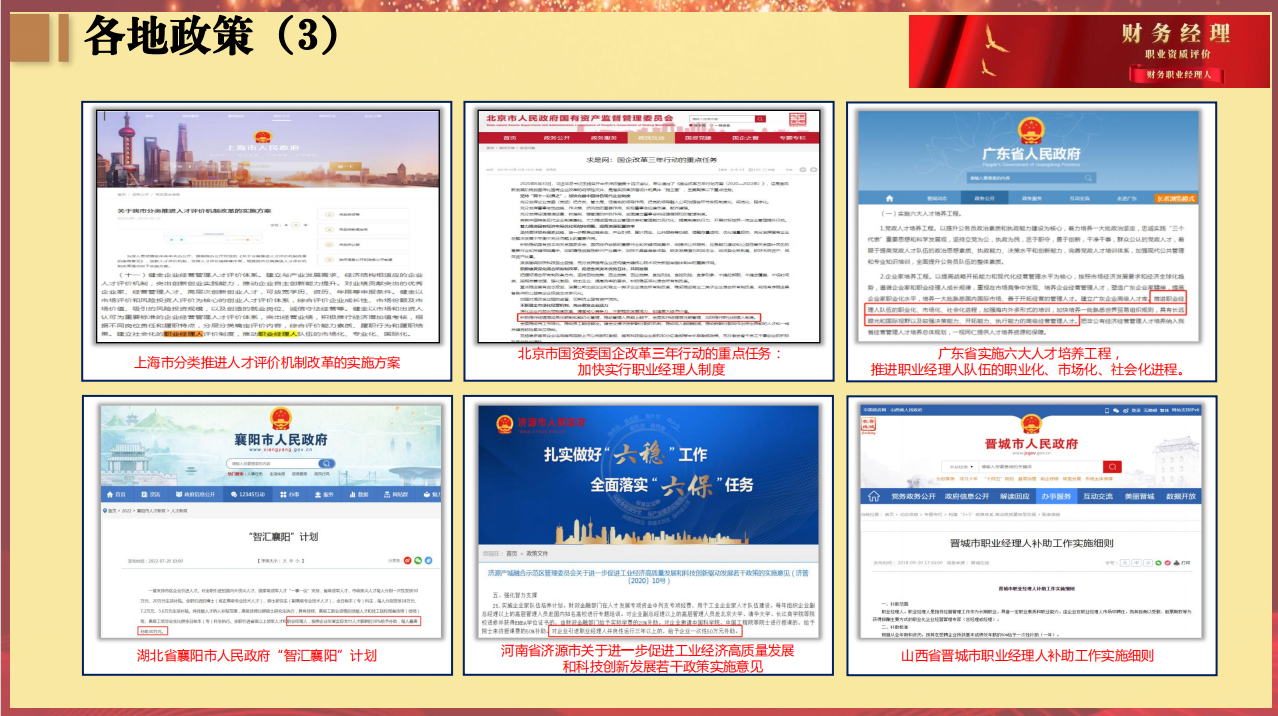Click the green WeChat share icon on Xiangyang article
The image size is (1278, 716).
[418, 560]
